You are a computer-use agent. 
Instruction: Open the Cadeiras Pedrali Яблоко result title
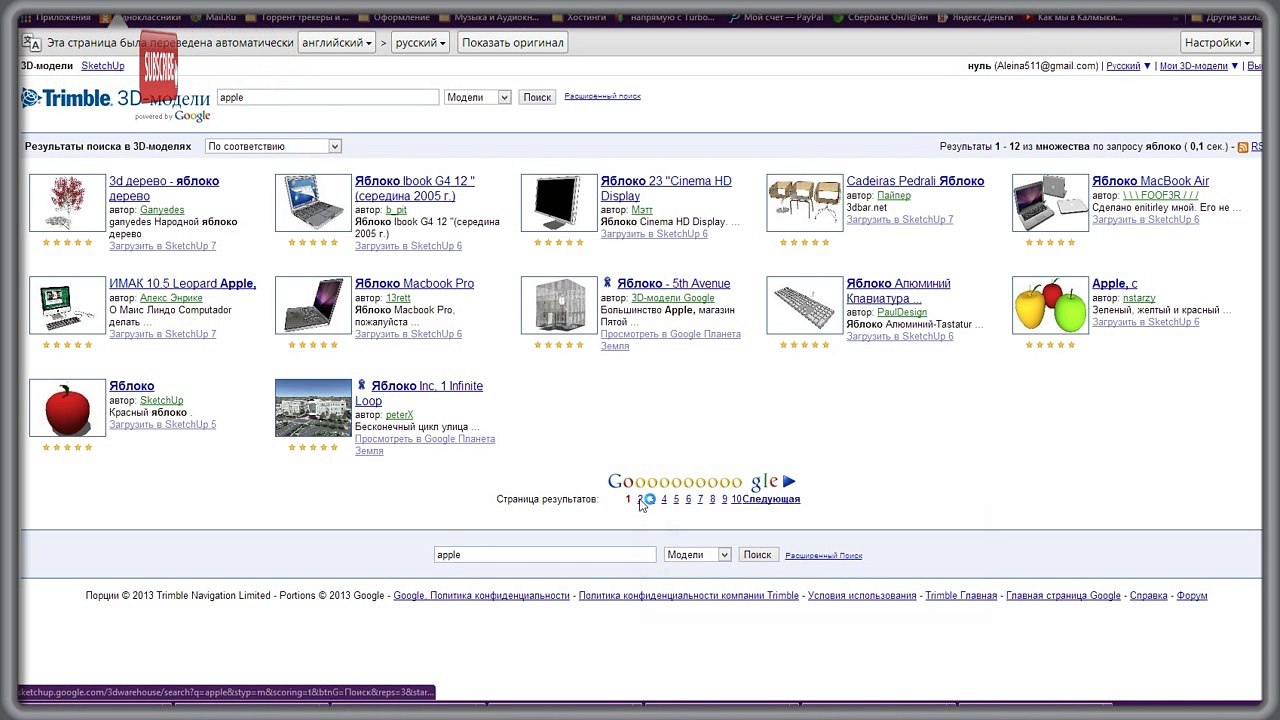click(x=915, y=181)
